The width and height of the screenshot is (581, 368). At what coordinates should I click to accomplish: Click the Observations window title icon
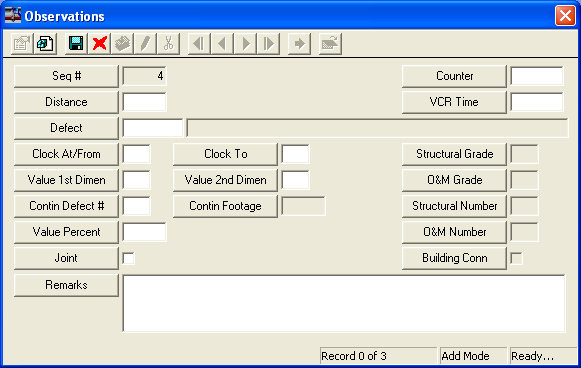[x=13, y=16]
